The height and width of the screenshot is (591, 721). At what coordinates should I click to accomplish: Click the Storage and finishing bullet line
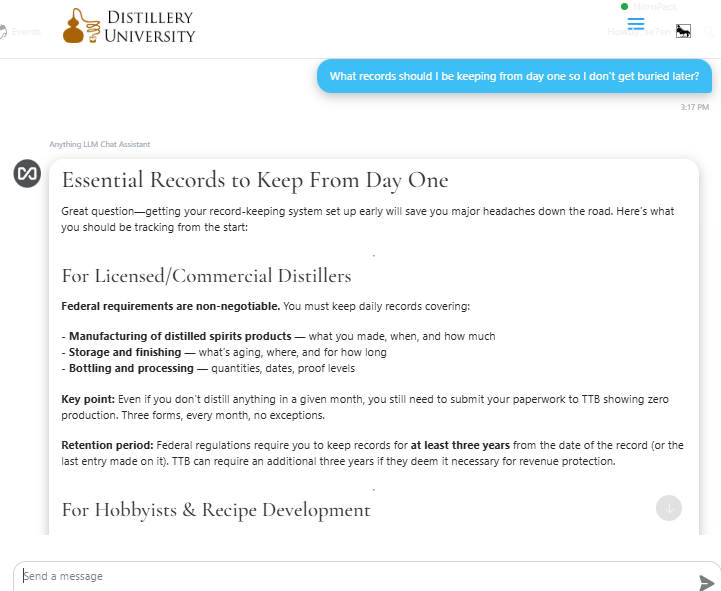pos(224,352)
